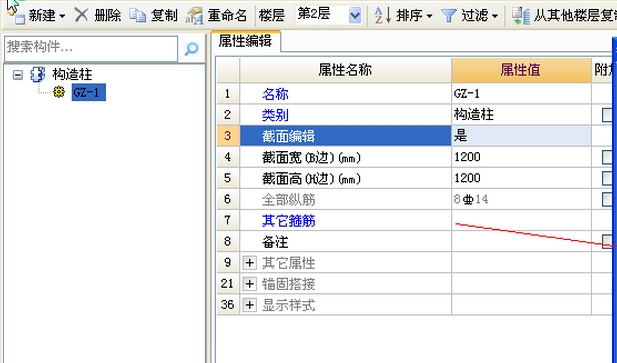
Task: Click the 新建 (New) toolbar button
Action: [35, 16]
